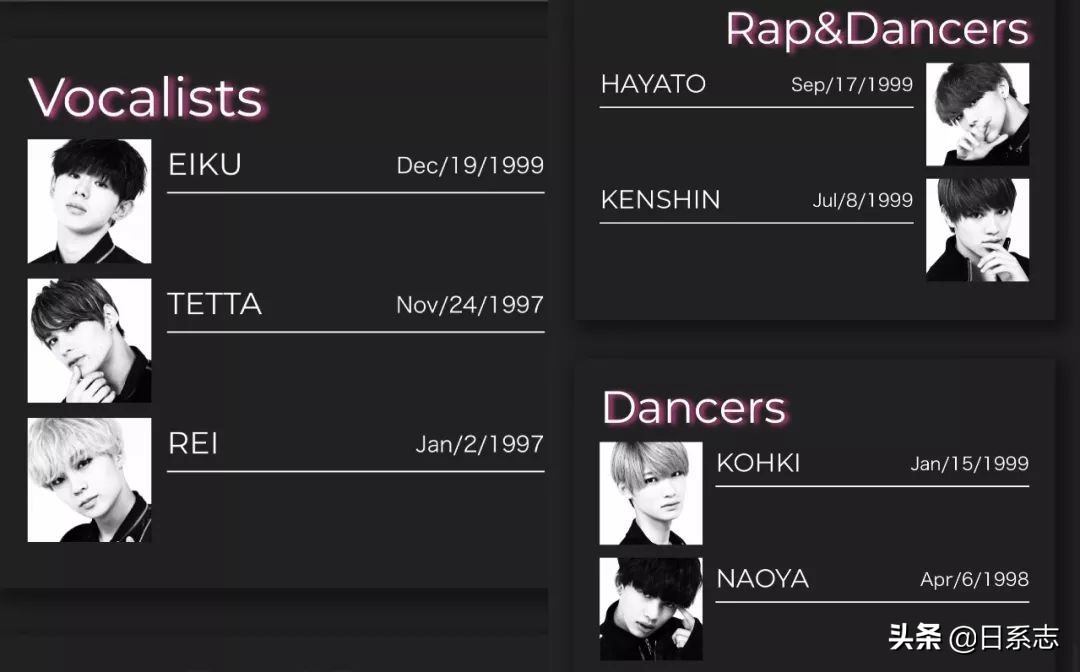Click the EIKU name label
The image size is (1080, 672).
tap(205, 165)
